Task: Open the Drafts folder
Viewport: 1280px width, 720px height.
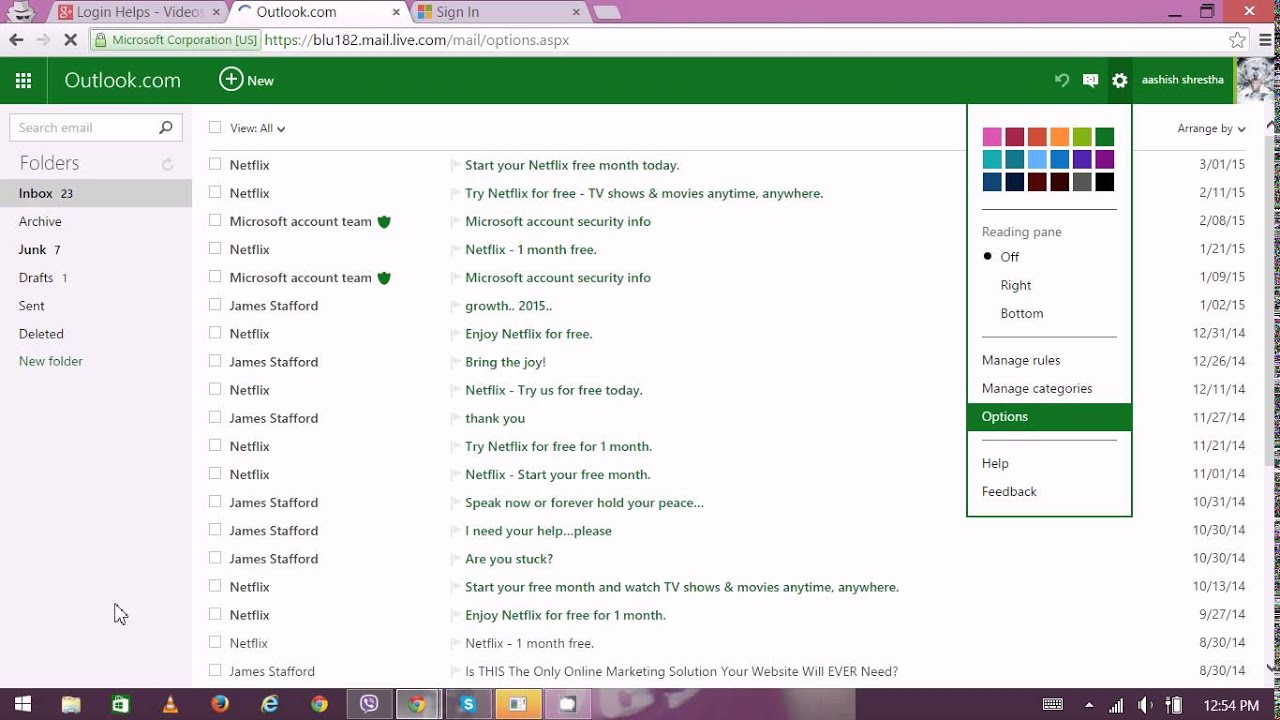Action: (96, 277)
